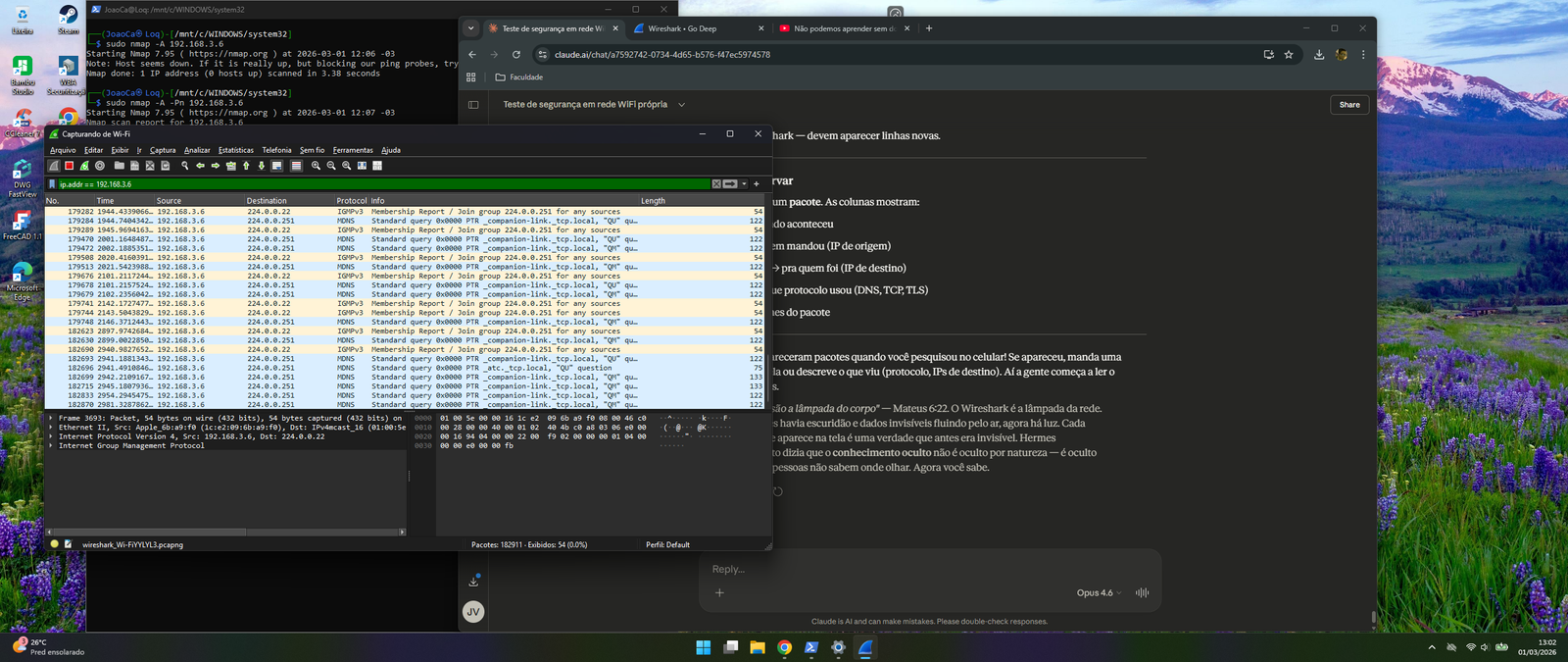This screenshot has height=662, width=1568.
Task: Click the display filter bookmark icon
Action: [x=53, y=183]
